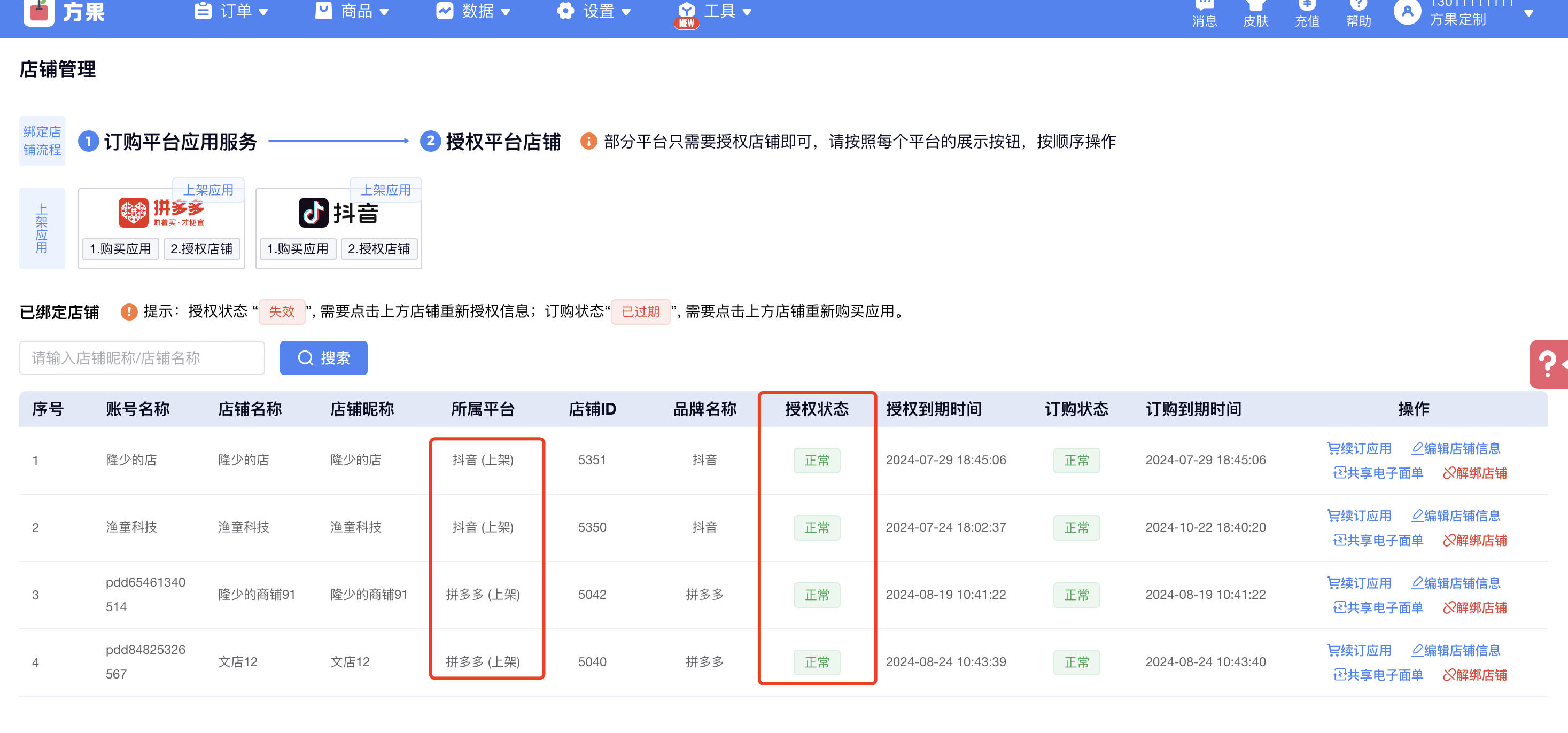The image size is (1568, 733).
Task: Open the red question mark floating widget
Action: pyautogui.click(x=1549, y=364)
